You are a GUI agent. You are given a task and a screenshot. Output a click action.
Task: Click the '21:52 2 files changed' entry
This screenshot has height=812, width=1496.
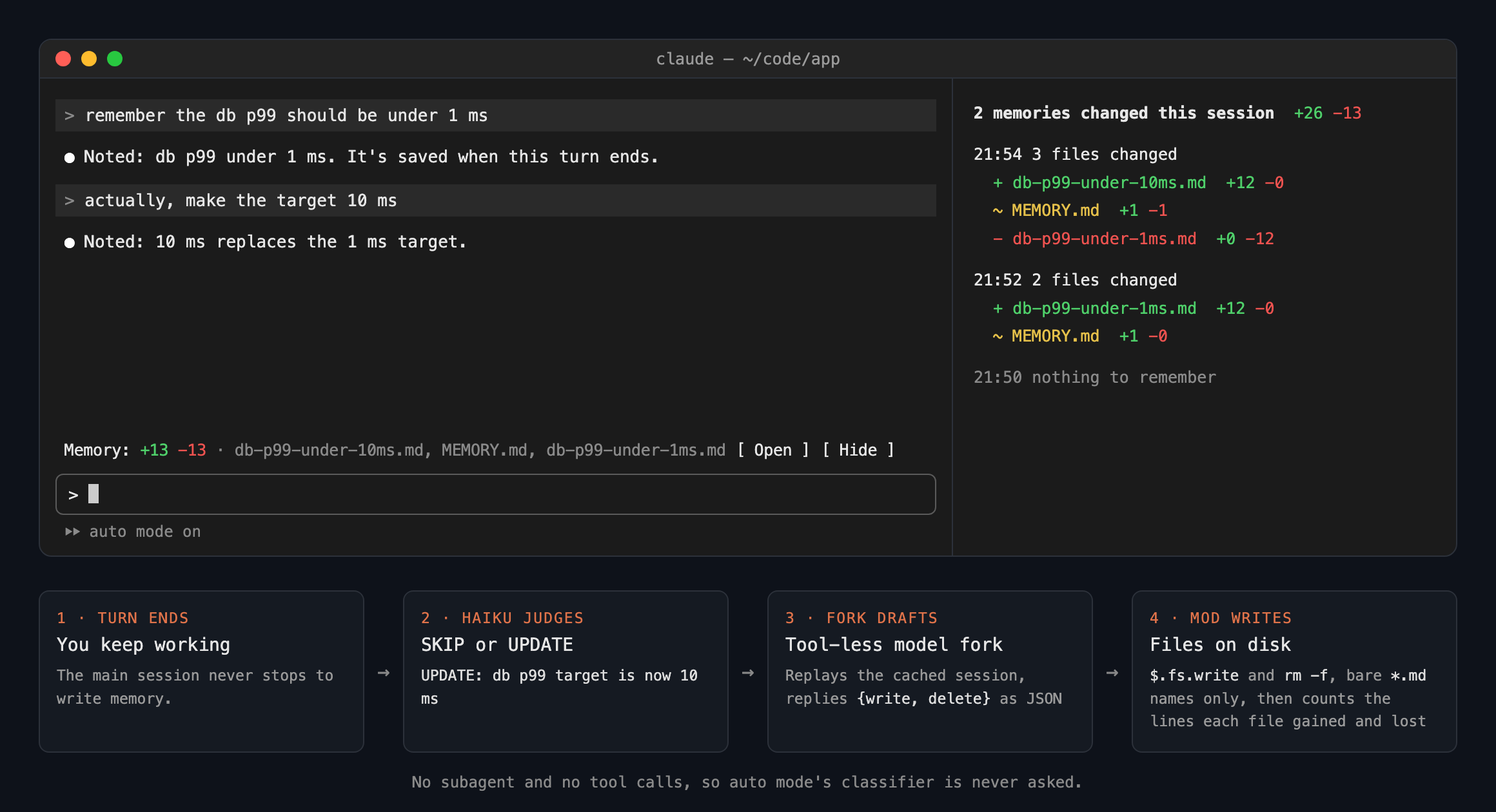coord(1075,280)
